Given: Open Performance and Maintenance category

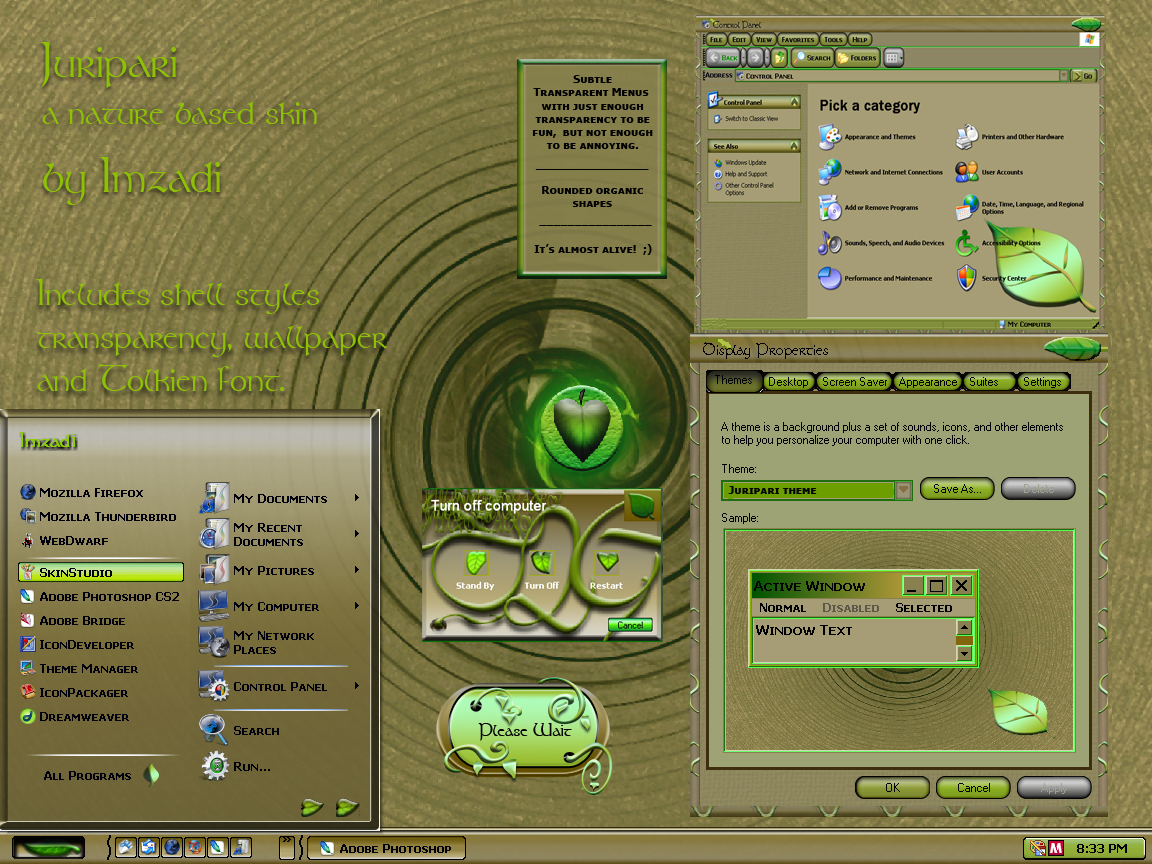Looking at the screenshot, I should pyautogui.click(x=875, y=278).
